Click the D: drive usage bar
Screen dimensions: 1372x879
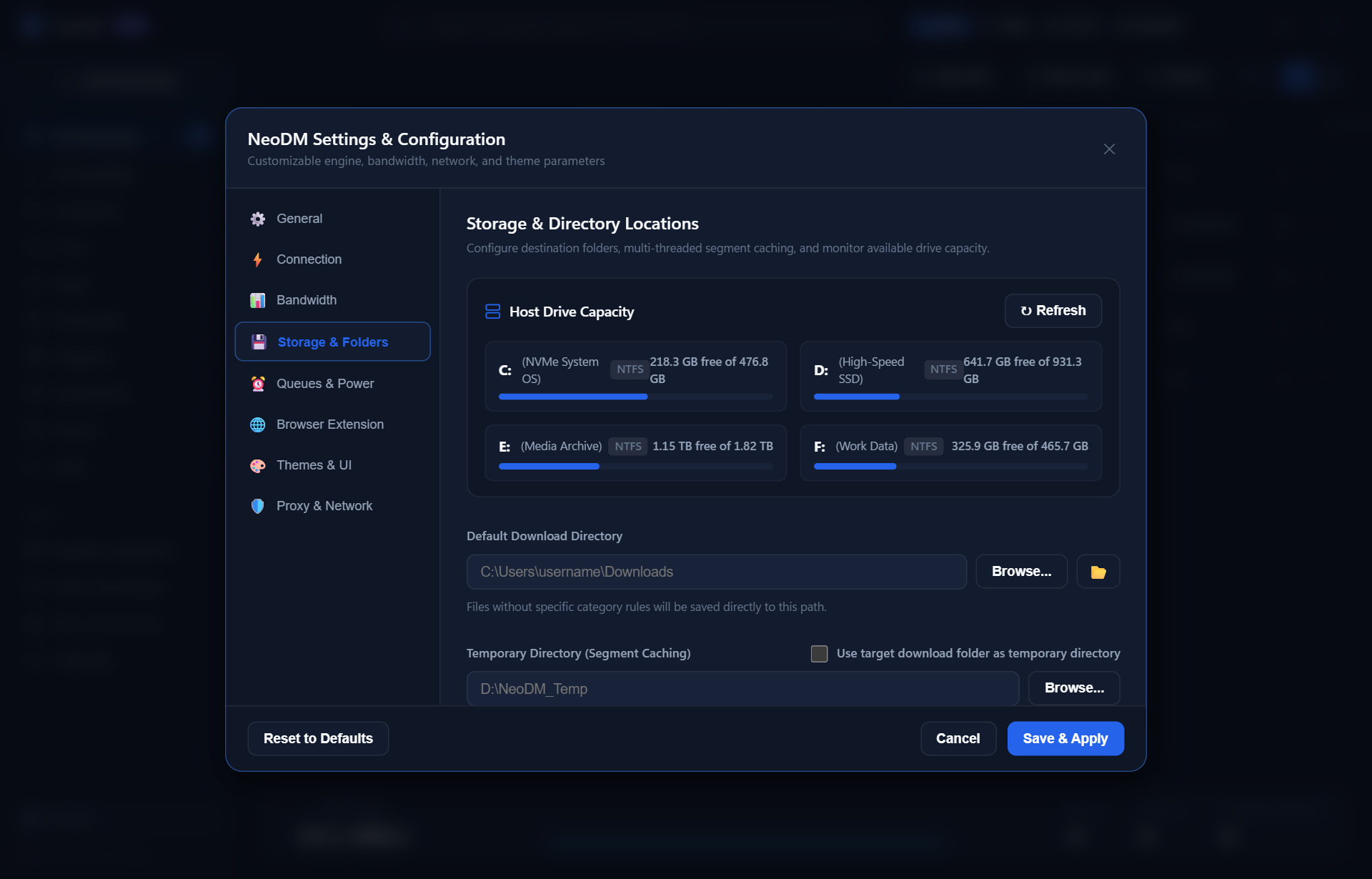click(x=950, y=397)
